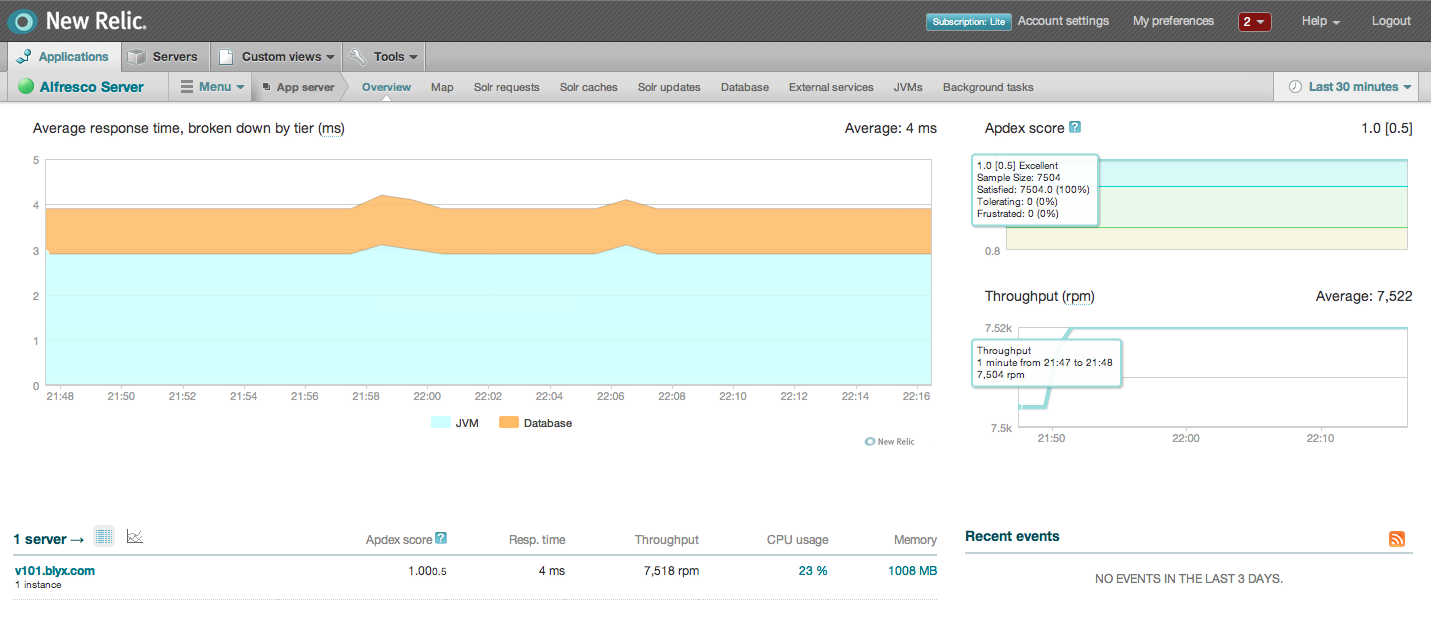Select the Overview tab
Image resolution: width=1431 pixels, height=629 pixels.
386,87
